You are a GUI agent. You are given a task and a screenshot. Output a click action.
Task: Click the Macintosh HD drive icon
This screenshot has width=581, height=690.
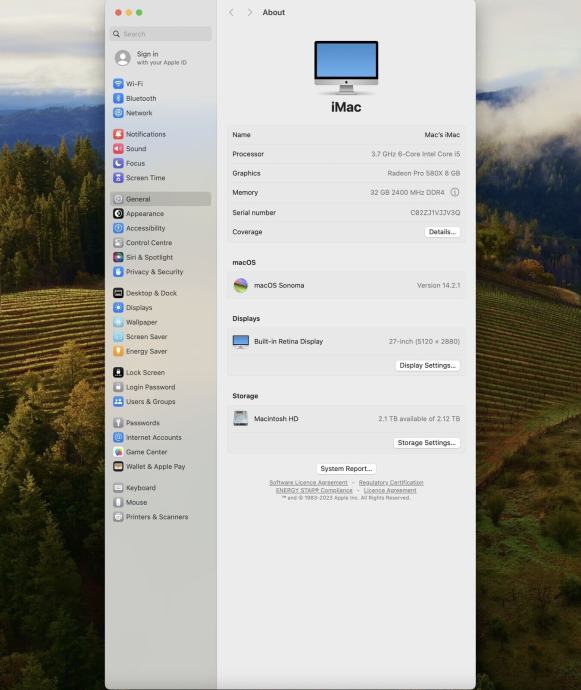[x=241, y=418]
